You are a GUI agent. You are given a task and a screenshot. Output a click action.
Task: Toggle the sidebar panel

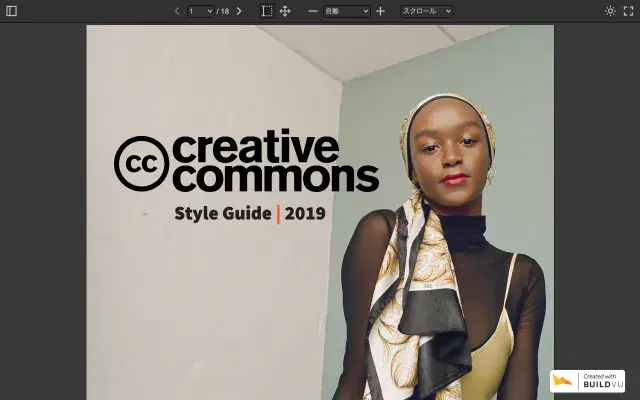coord(12,11)
